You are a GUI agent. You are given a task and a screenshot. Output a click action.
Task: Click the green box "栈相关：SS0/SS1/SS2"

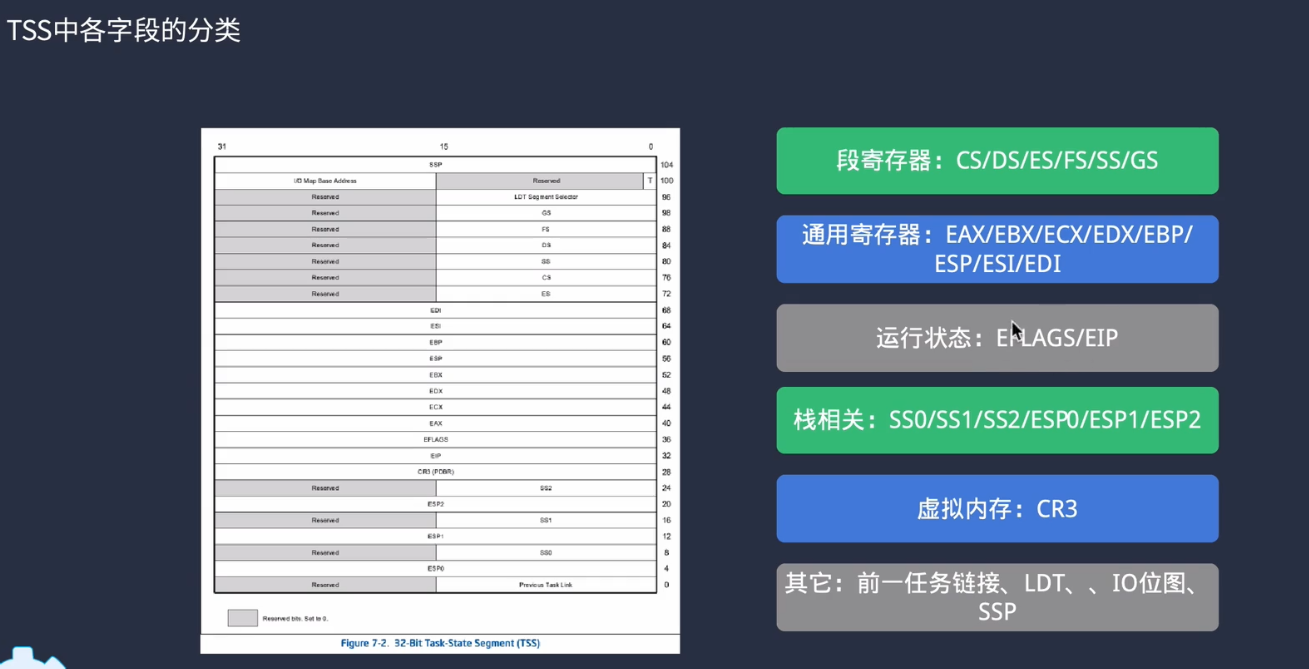(x=997, y=420)
